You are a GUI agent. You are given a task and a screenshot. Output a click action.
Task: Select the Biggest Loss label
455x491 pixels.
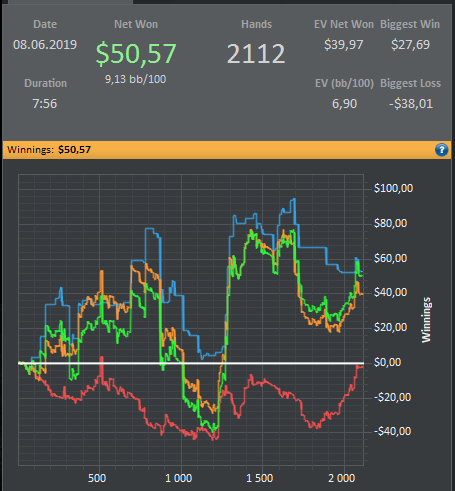(411, 83)
